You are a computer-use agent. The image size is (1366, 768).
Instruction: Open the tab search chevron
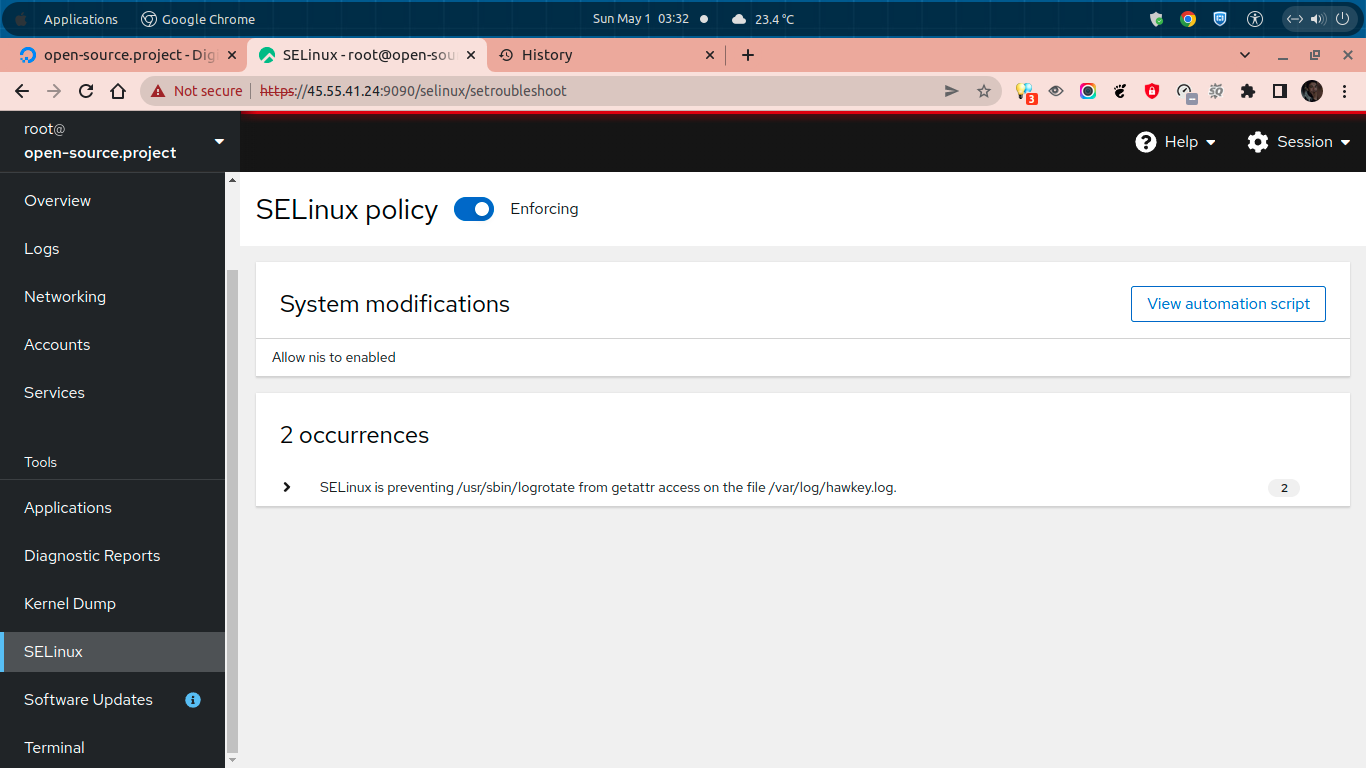point(1245,55)
